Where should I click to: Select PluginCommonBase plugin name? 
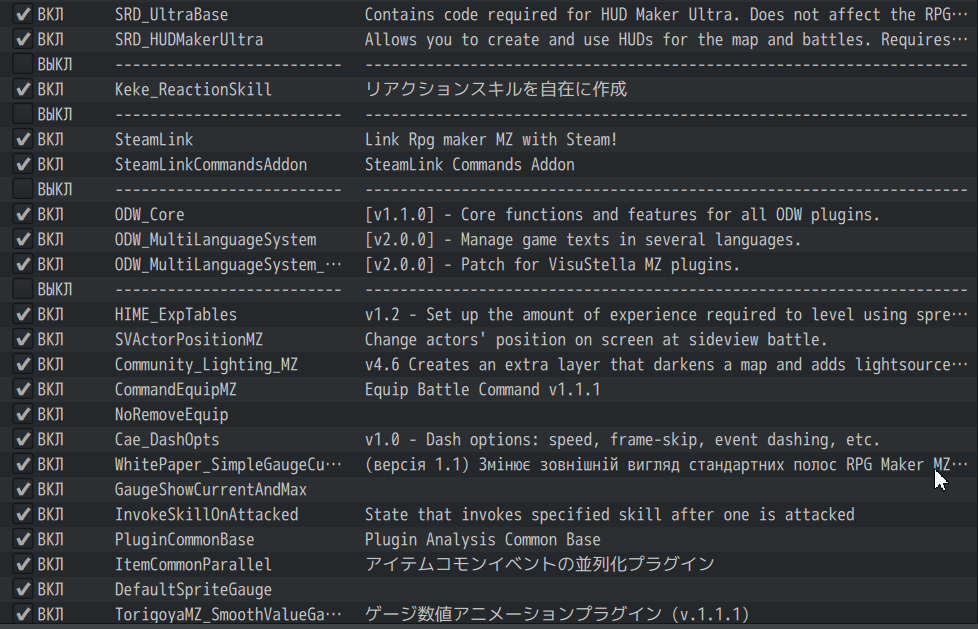(185, 539)
